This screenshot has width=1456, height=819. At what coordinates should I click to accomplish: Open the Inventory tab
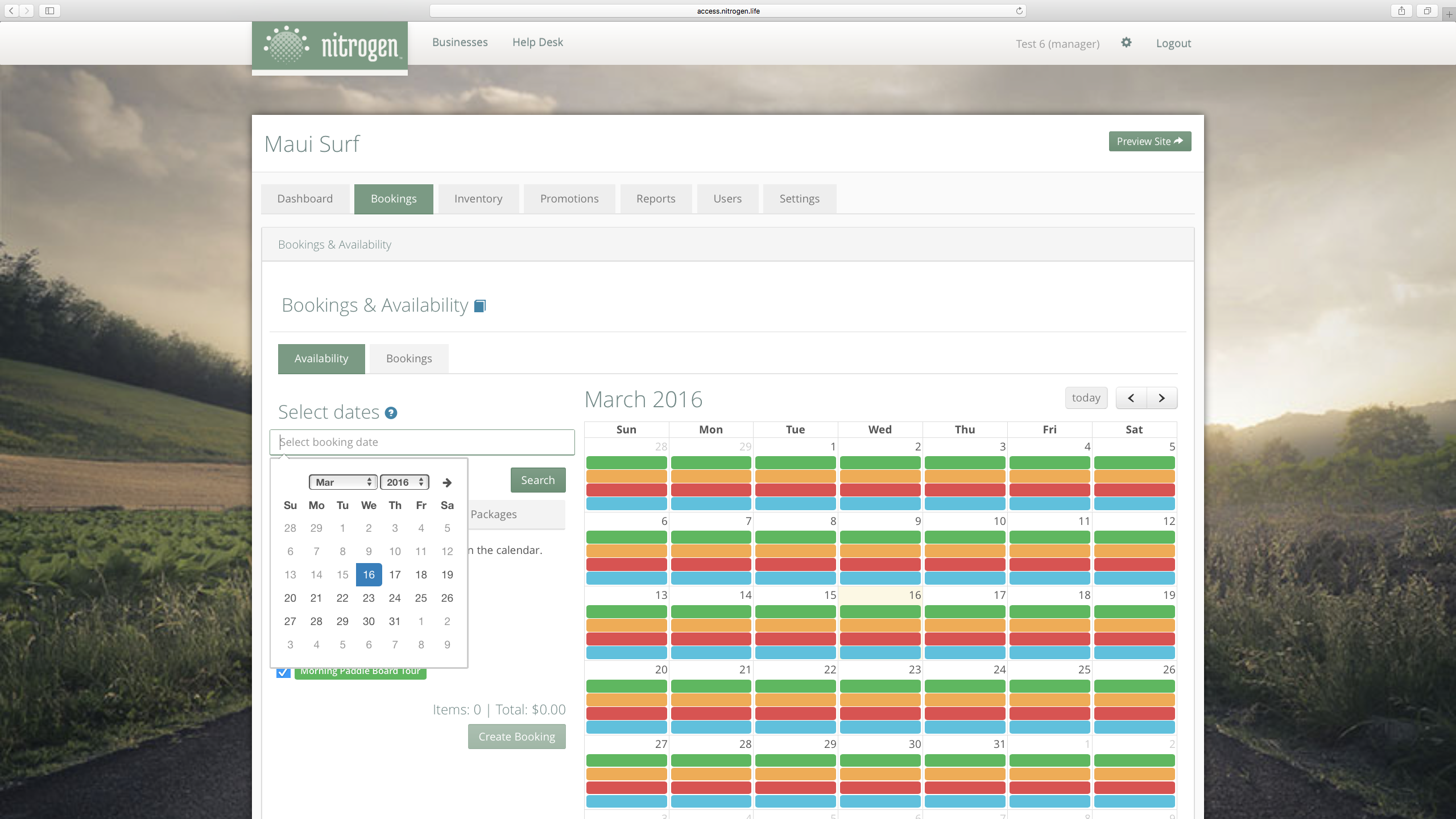click(478, 199)
